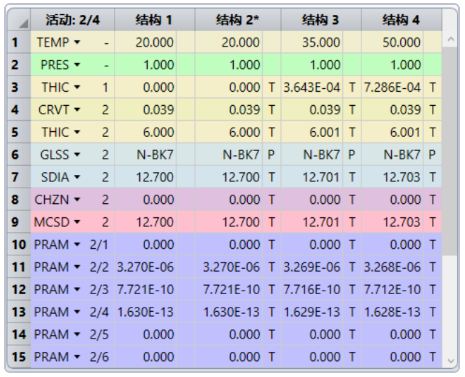Click the scrollbar down arrow
Screen dimensions: 465x377
coord(451,361)
